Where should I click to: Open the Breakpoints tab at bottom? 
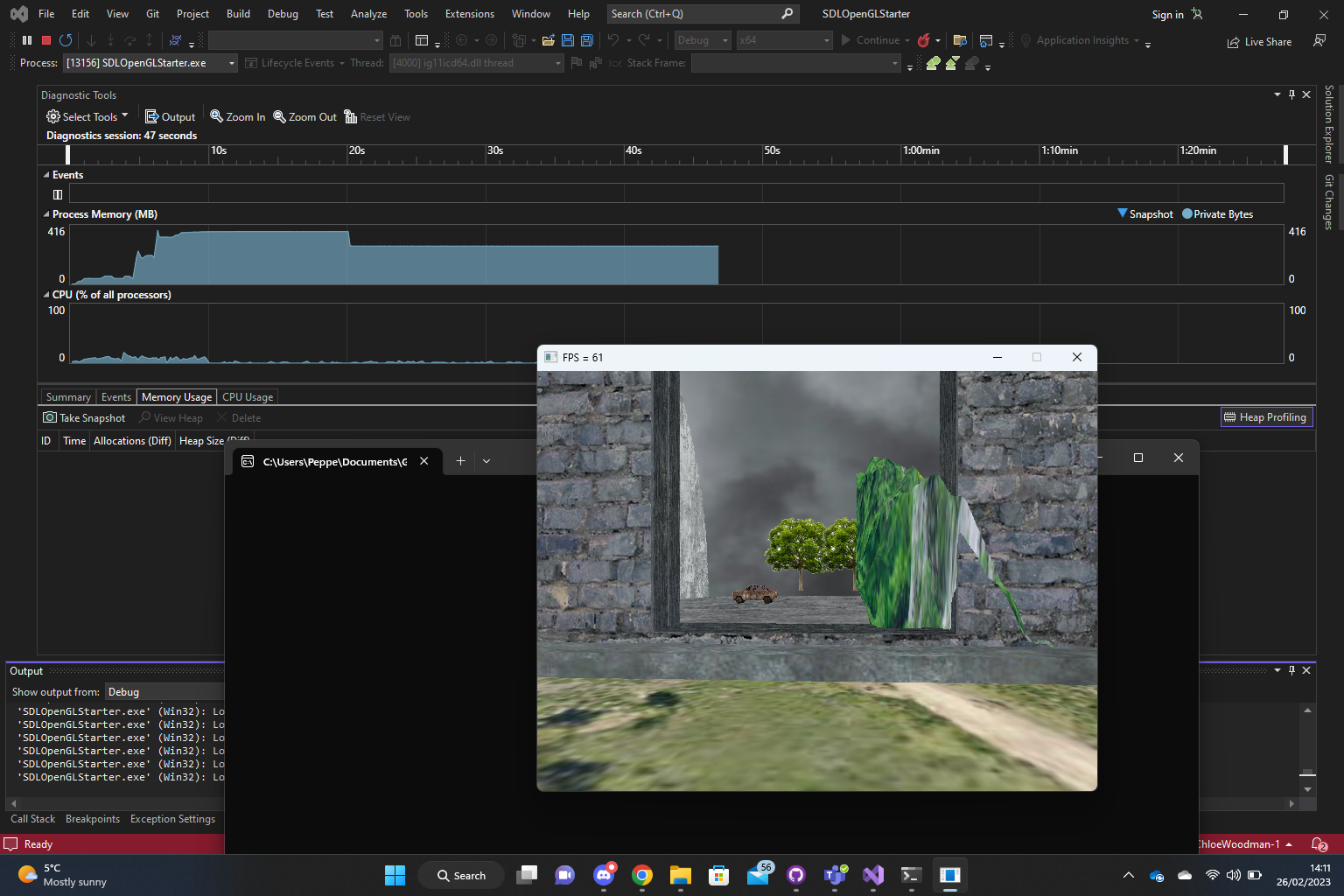[93, 819]
